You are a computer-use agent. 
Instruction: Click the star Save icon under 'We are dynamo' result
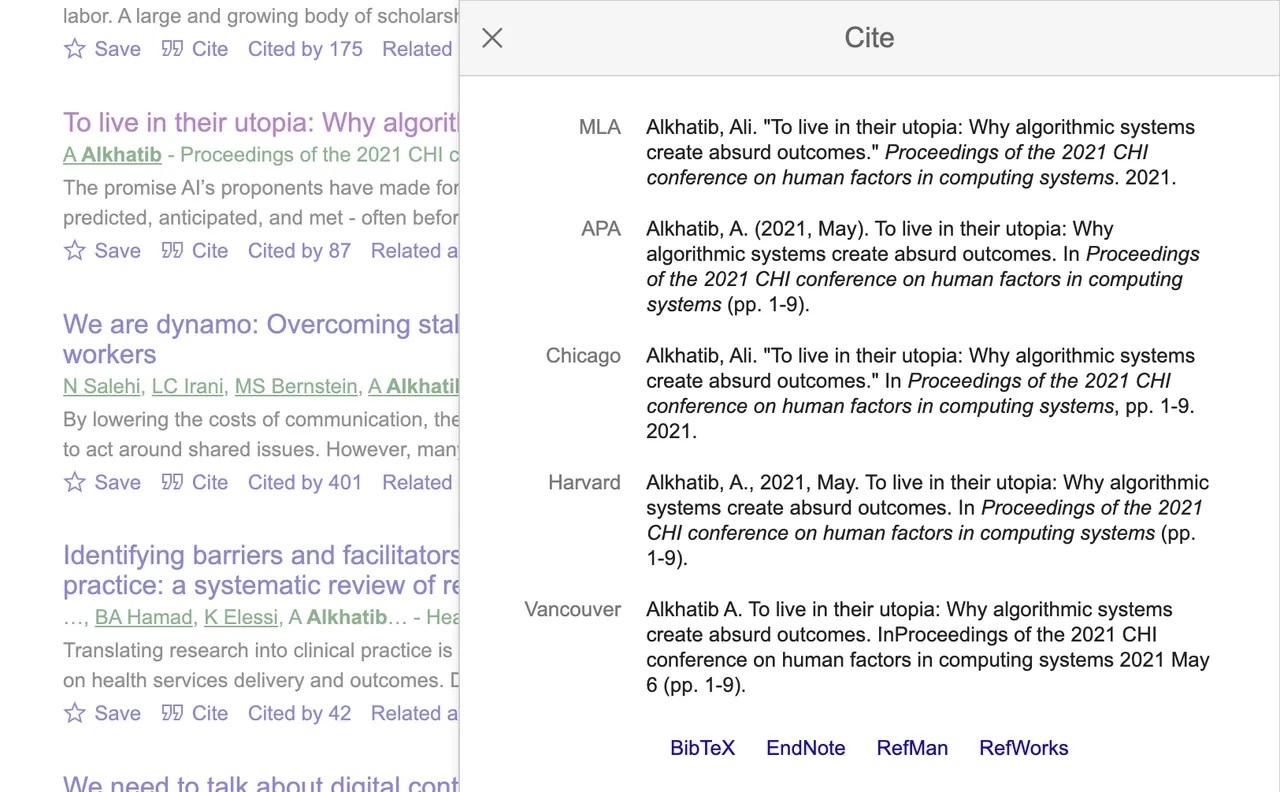(75, 482)
